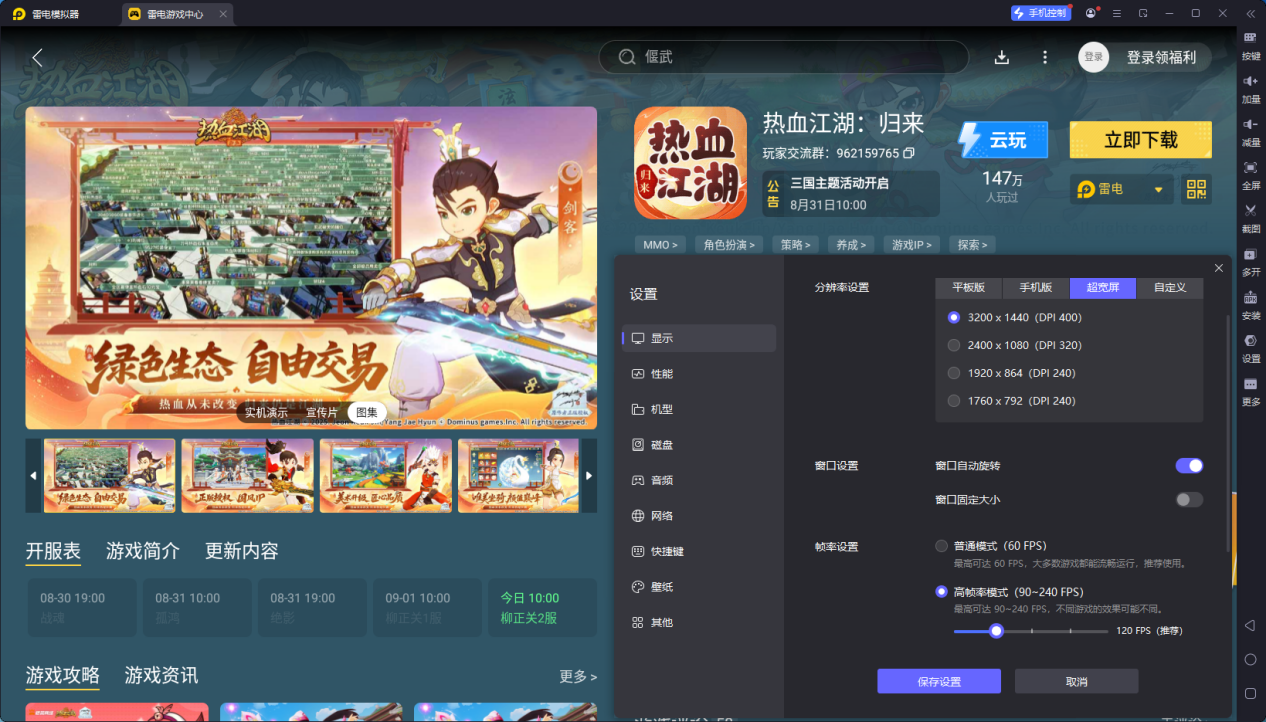
Task: Open the 多开 multi-instance tool
Action: [1250, 254]
